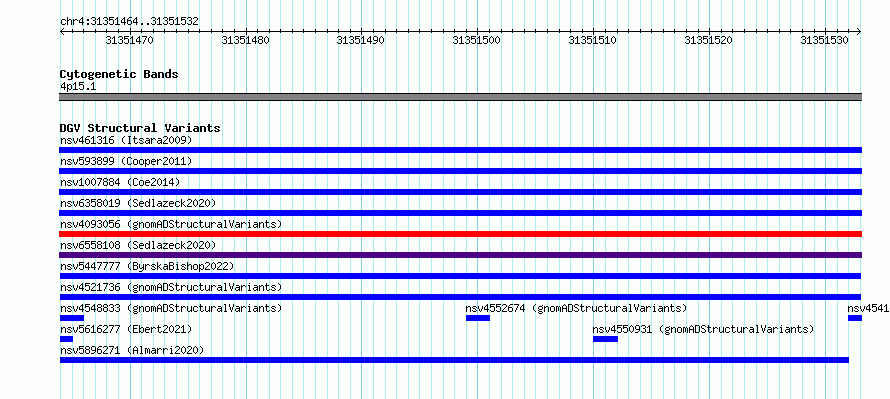Click the right arrowhead of the ruler
890x399 pixels.
[x=859, y=32]
